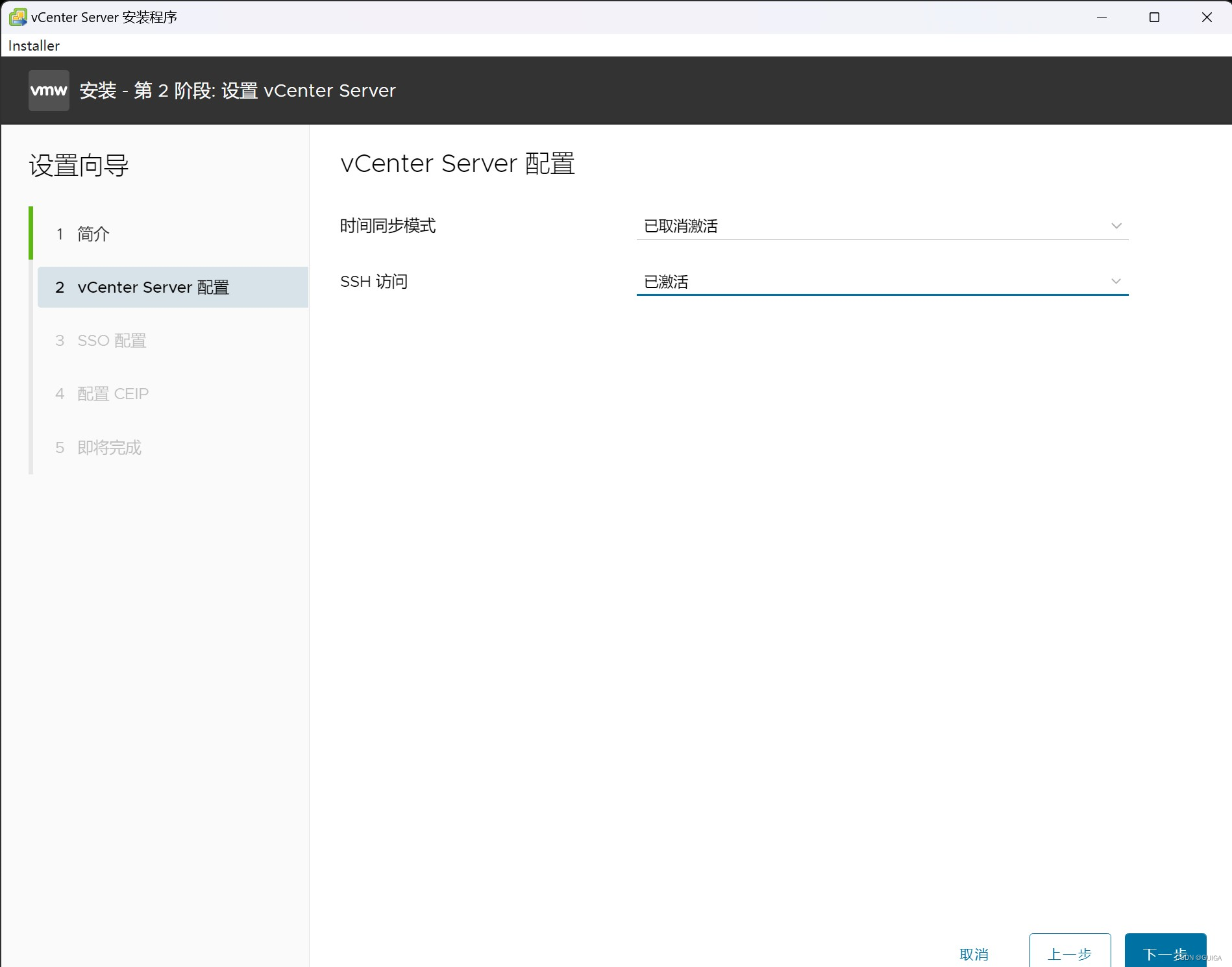Click the vCenter Server installer icon in title bar
Image resolution: width=1232 pixels, height=967 pixels.
click(16, 17)
